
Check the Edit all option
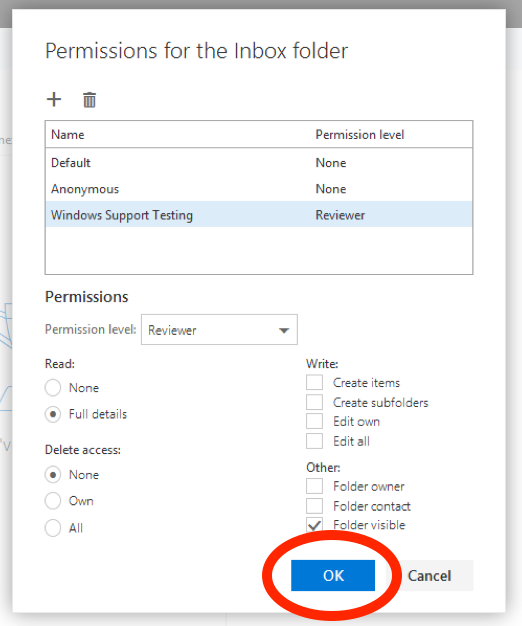coord(314,441)
